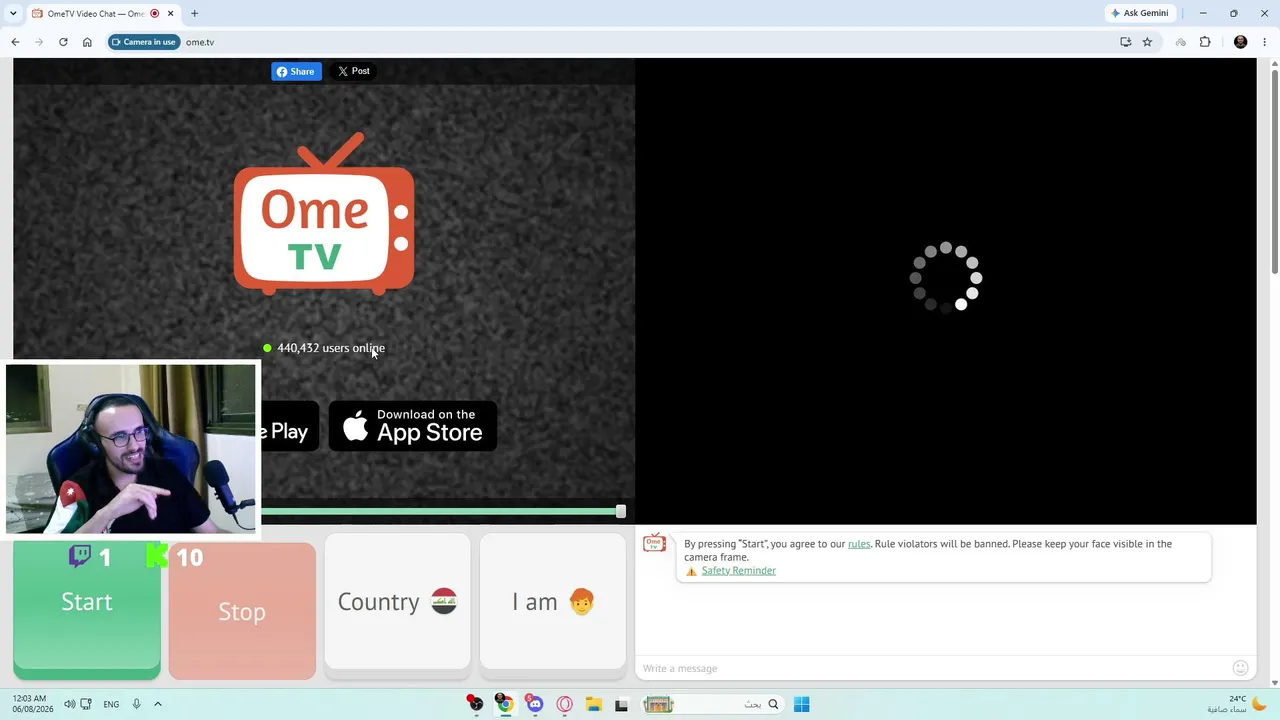
Task: Click Ask Gemini
Action: [1139, 13]
